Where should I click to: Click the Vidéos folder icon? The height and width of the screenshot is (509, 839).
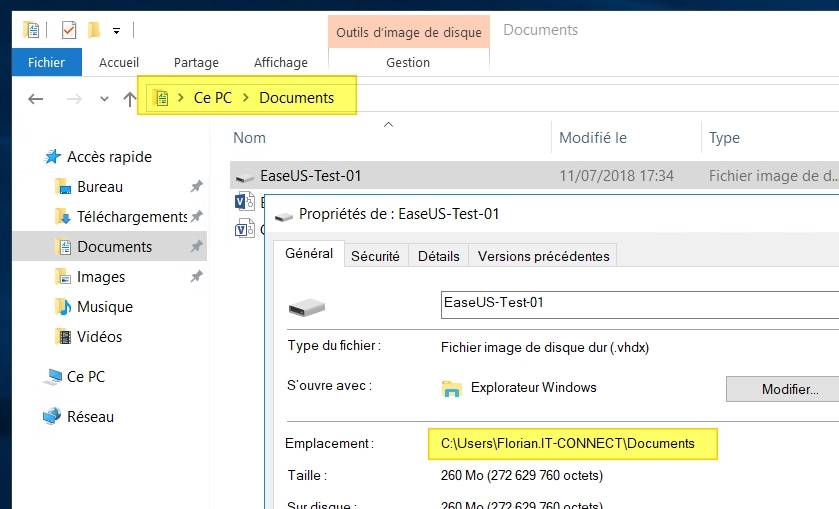tap(62, 337)
